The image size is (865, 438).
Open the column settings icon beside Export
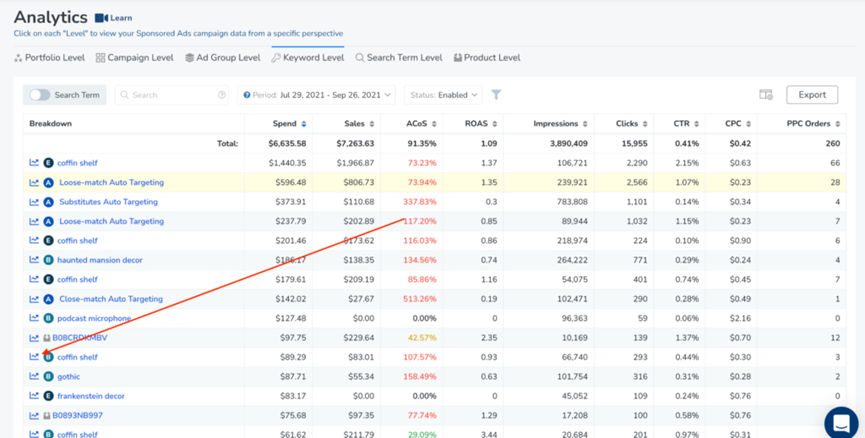766,95
